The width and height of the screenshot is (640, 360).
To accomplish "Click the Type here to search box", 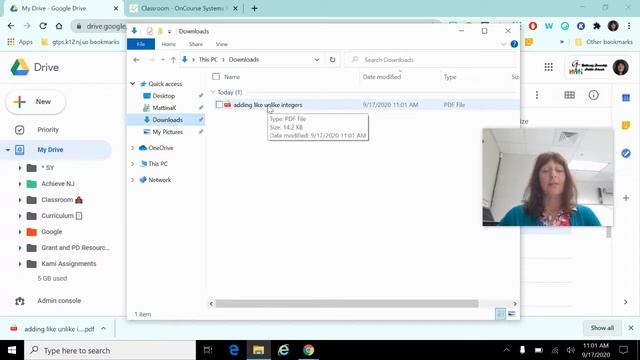I will point(110,350).
